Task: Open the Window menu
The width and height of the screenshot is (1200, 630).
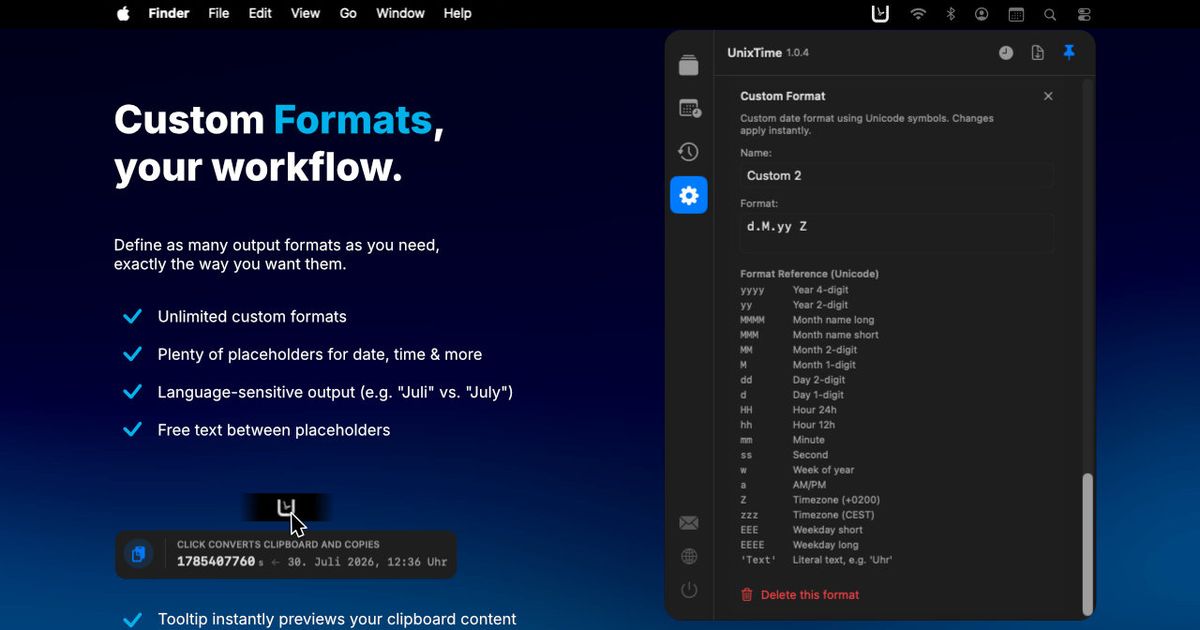Action: pos(401,14)
